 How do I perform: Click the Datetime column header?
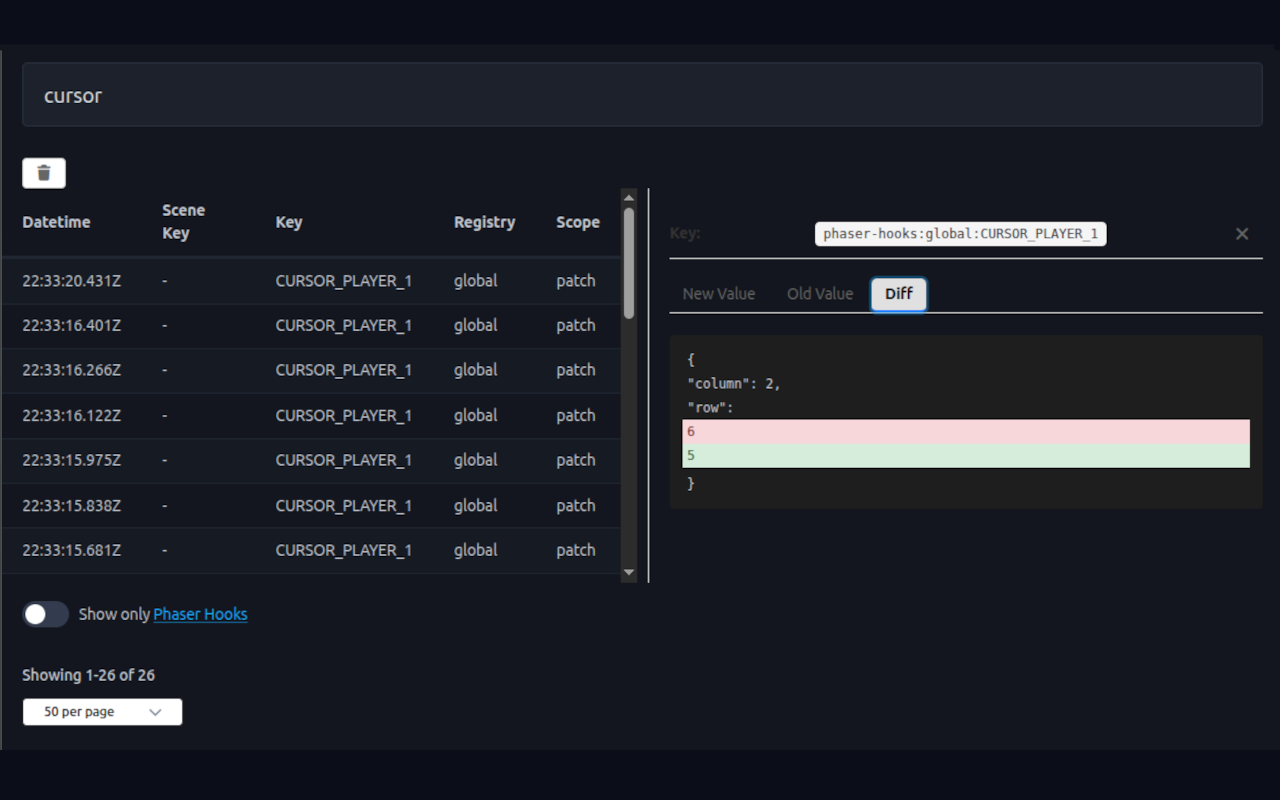[56, 222]
